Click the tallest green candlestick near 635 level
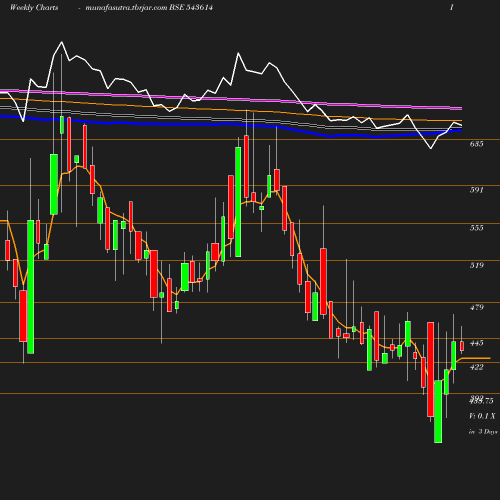 click(238, 202)
